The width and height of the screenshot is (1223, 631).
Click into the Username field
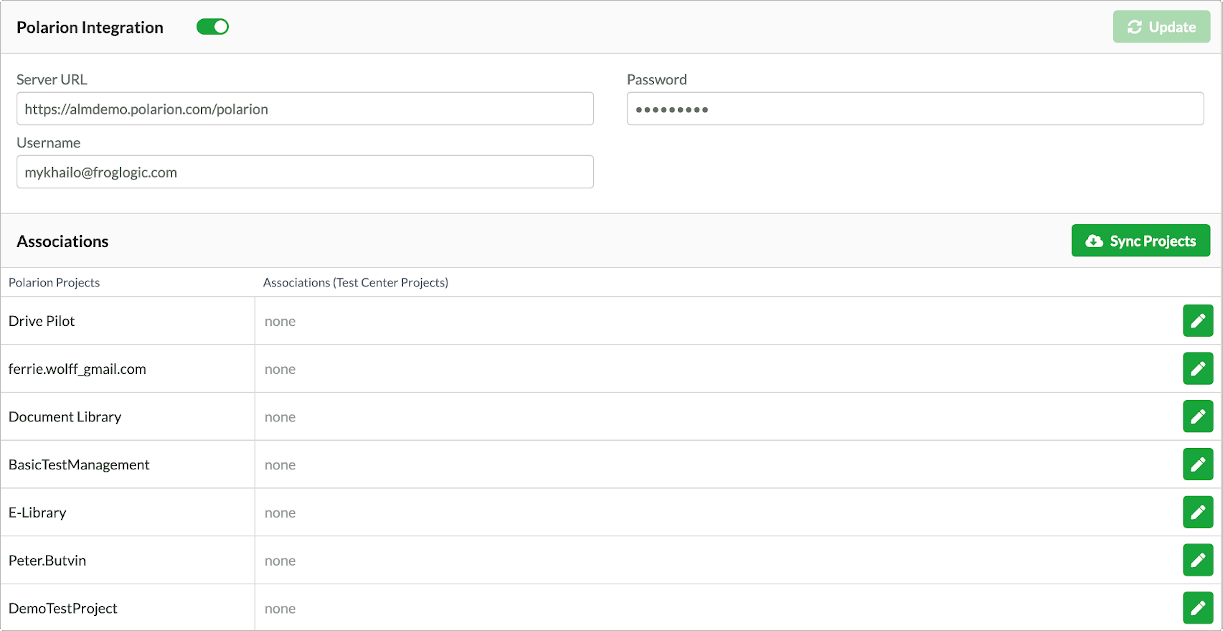pos(305,172)
